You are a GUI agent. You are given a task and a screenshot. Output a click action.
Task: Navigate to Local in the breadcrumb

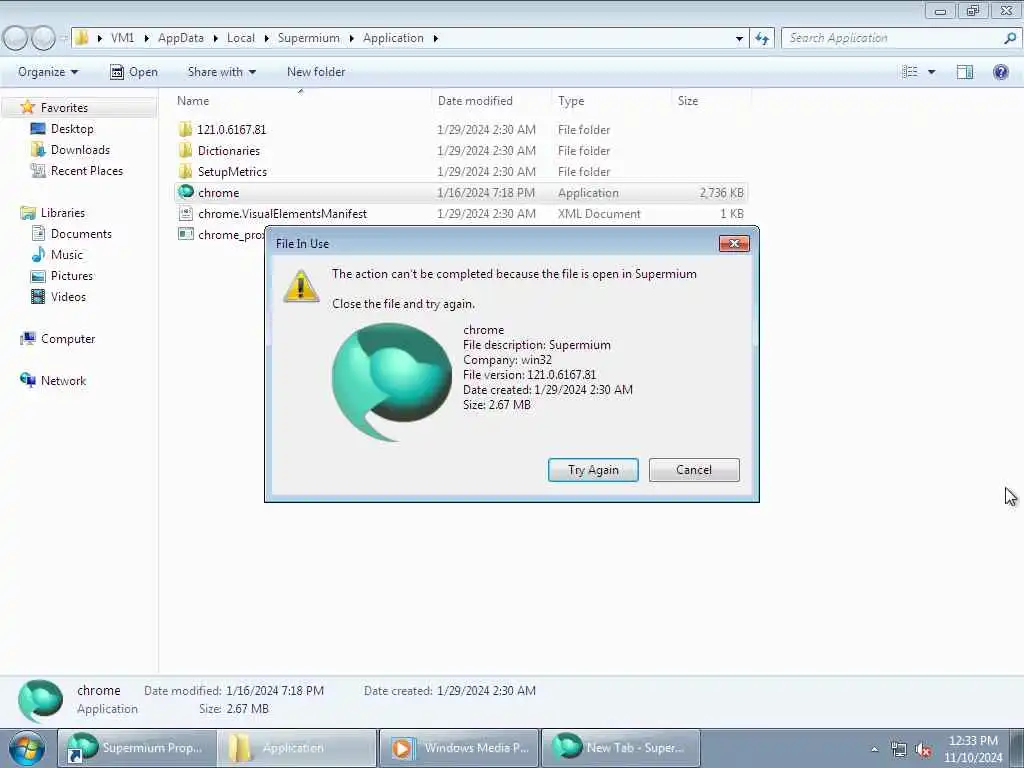[x=241, y=38]
